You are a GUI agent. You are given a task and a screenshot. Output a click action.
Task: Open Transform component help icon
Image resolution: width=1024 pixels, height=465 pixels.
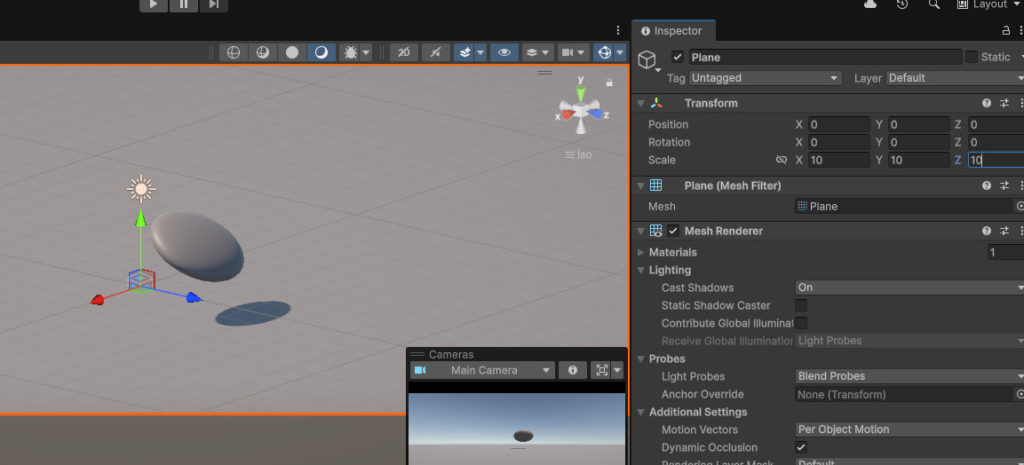[x=986, y=103]
